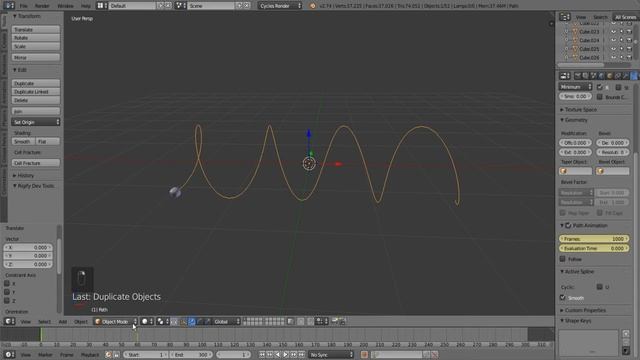Set shading to Smooth

(x=23, y=141)
